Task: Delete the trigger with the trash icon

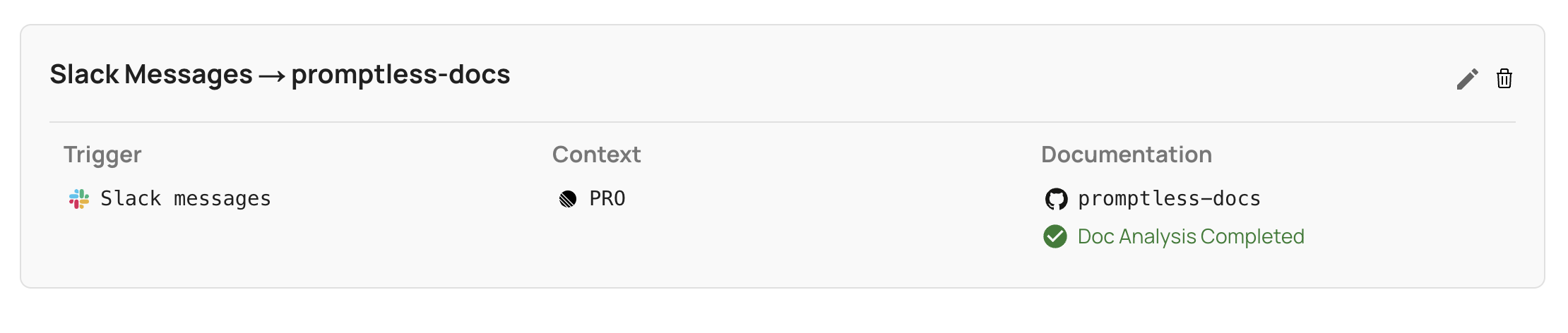Action: (1504, 79)
